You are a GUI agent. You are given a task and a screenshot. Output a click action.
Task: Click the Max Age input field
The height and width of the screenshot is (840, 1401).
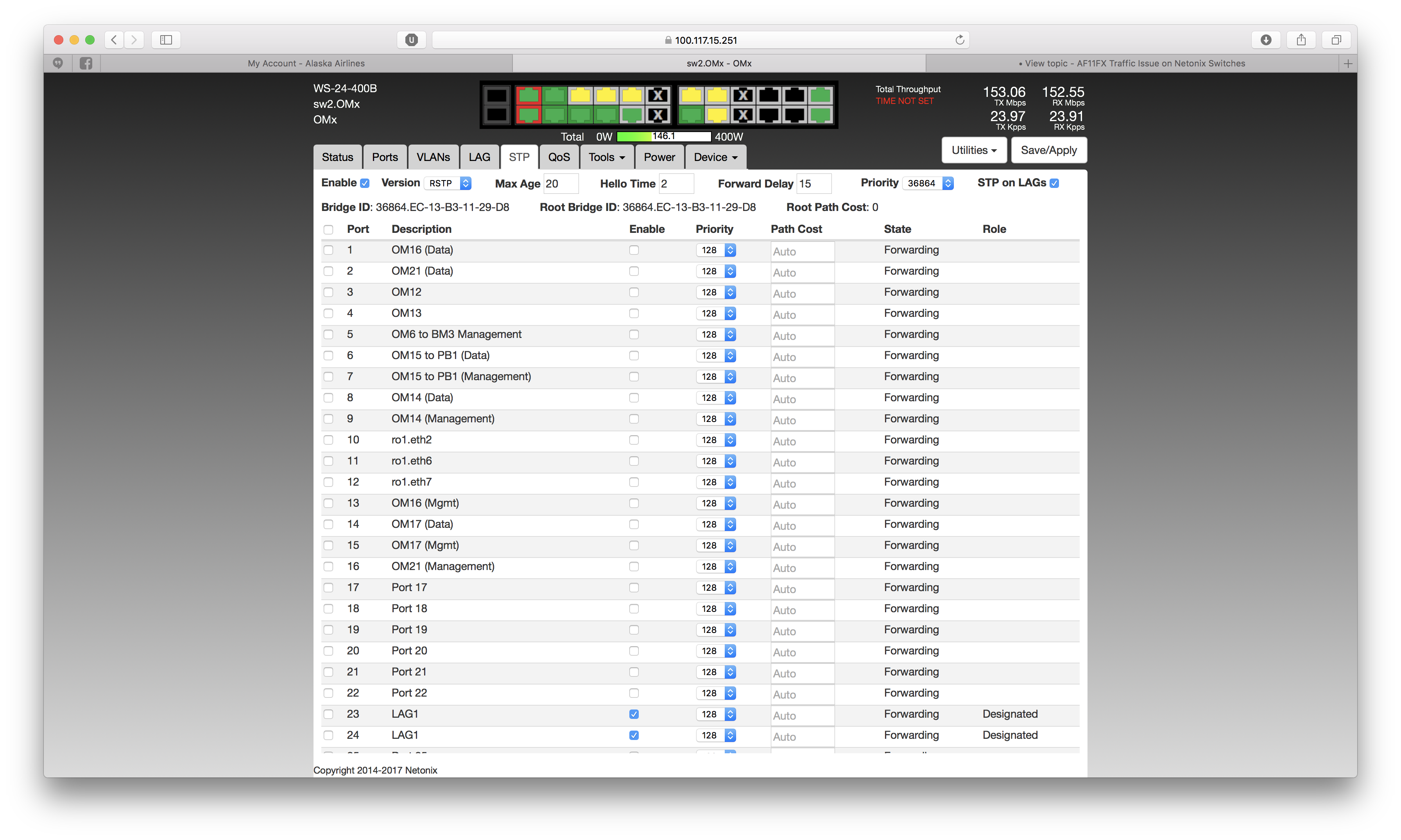coord(560,184)
